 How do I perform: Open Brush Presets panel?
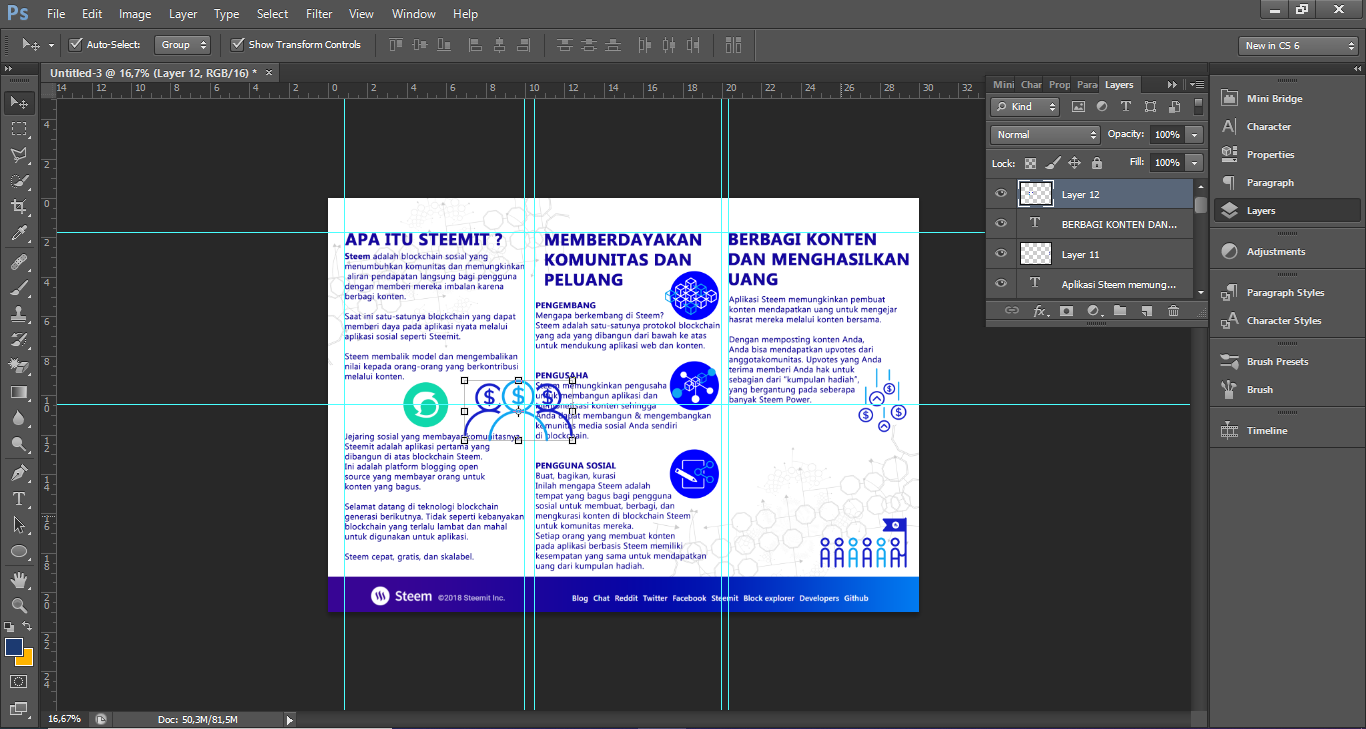pos(1277,362)
